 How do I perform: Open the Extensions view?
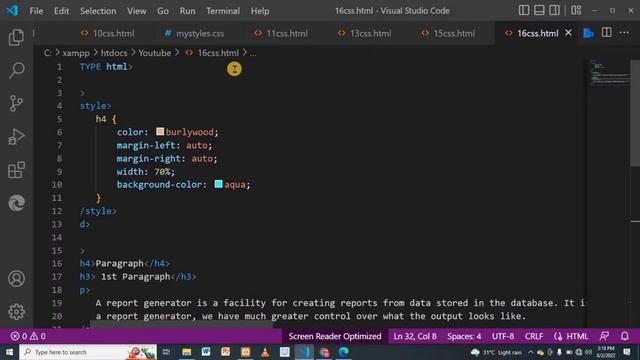click(16, 170)
